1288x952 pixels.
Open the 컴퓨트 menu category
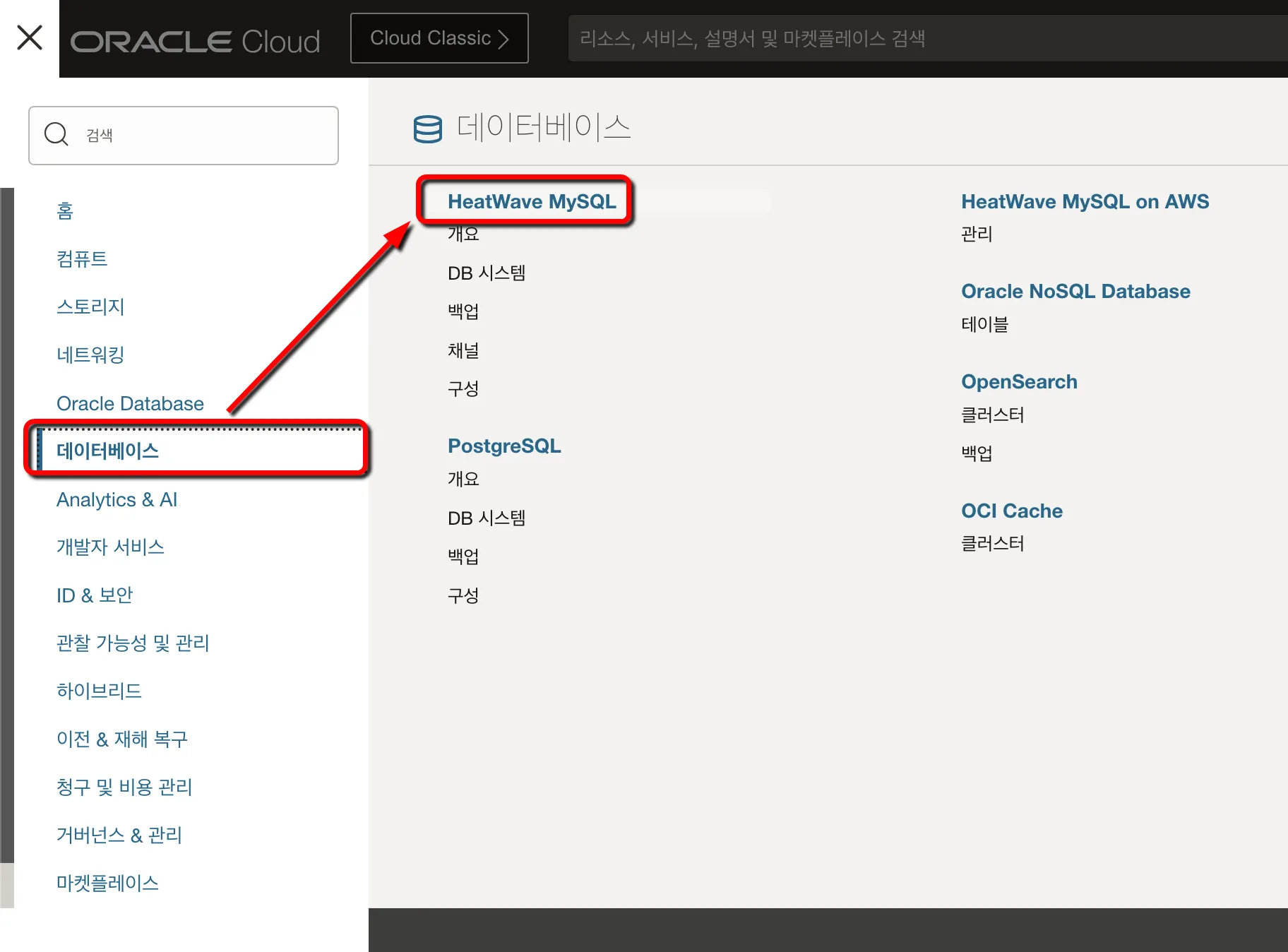(x=82, y=258)
